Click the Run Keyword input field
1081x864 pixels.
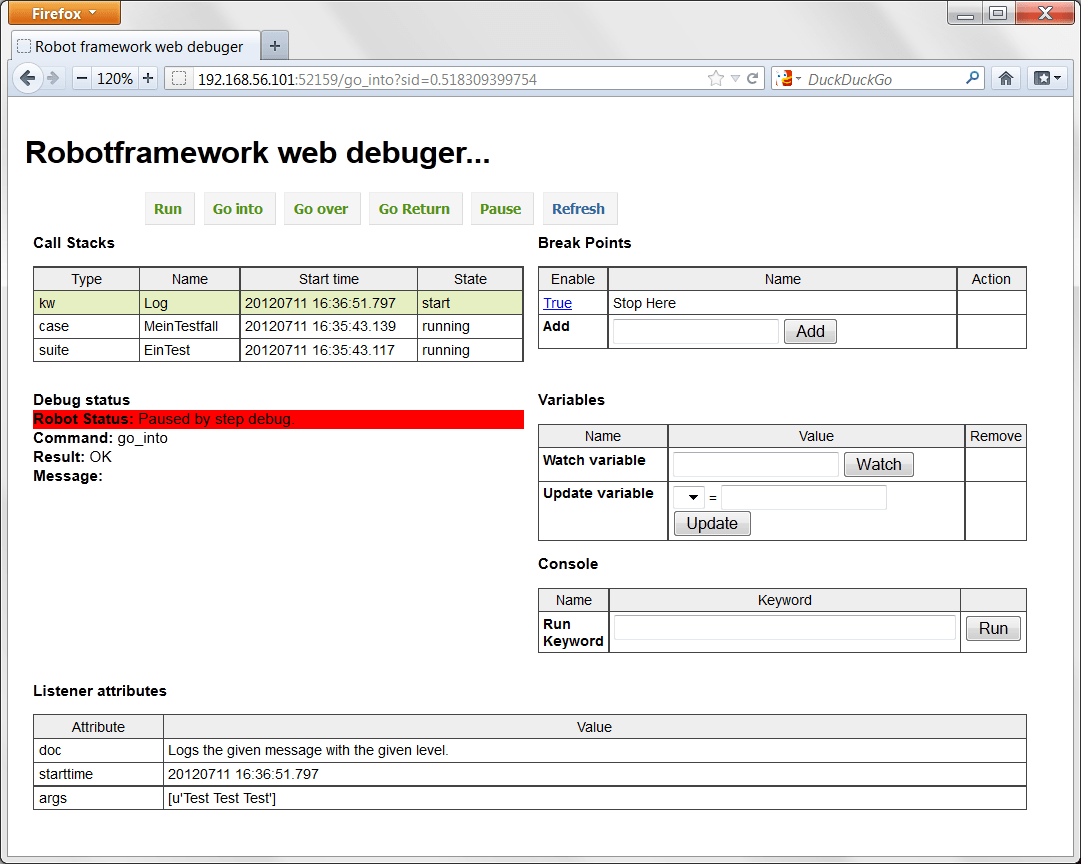click(784, 628)
